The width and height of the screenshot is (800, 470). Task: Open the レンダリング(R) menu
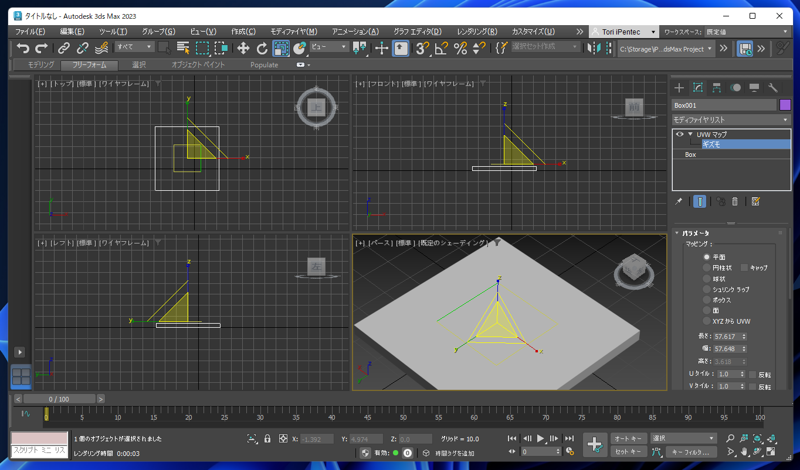coord(477,32)
